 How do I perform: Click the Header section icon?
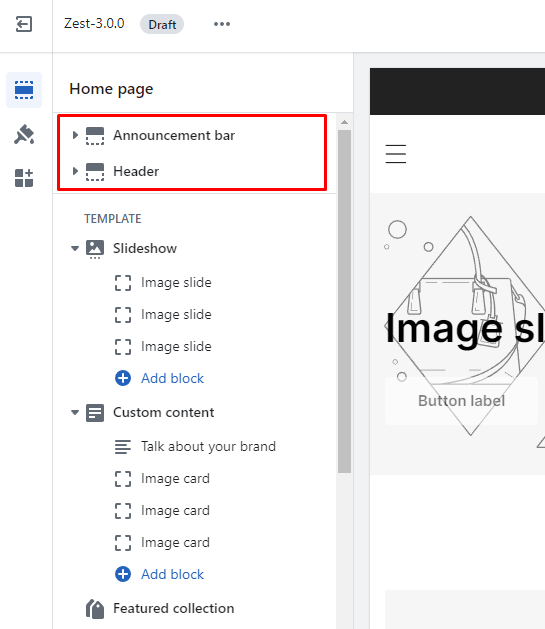[95, 172]
